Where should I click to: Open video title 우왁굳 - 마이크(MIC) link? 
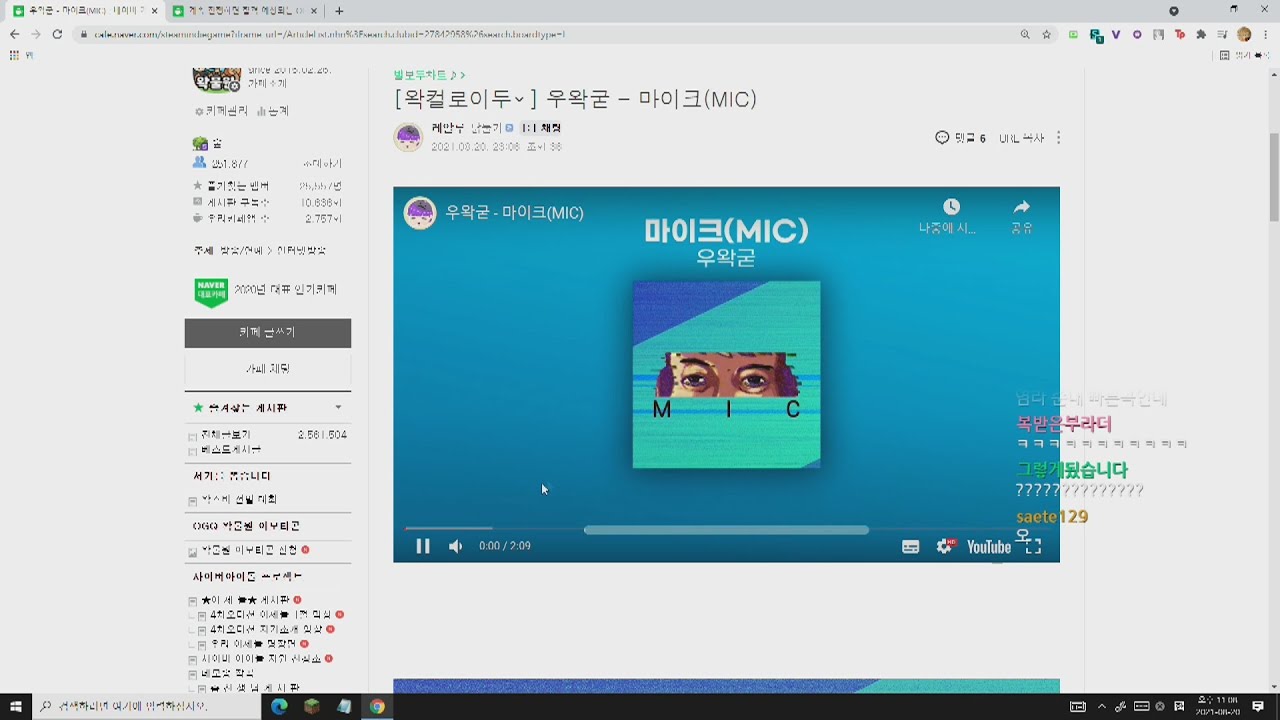[514, 213]
